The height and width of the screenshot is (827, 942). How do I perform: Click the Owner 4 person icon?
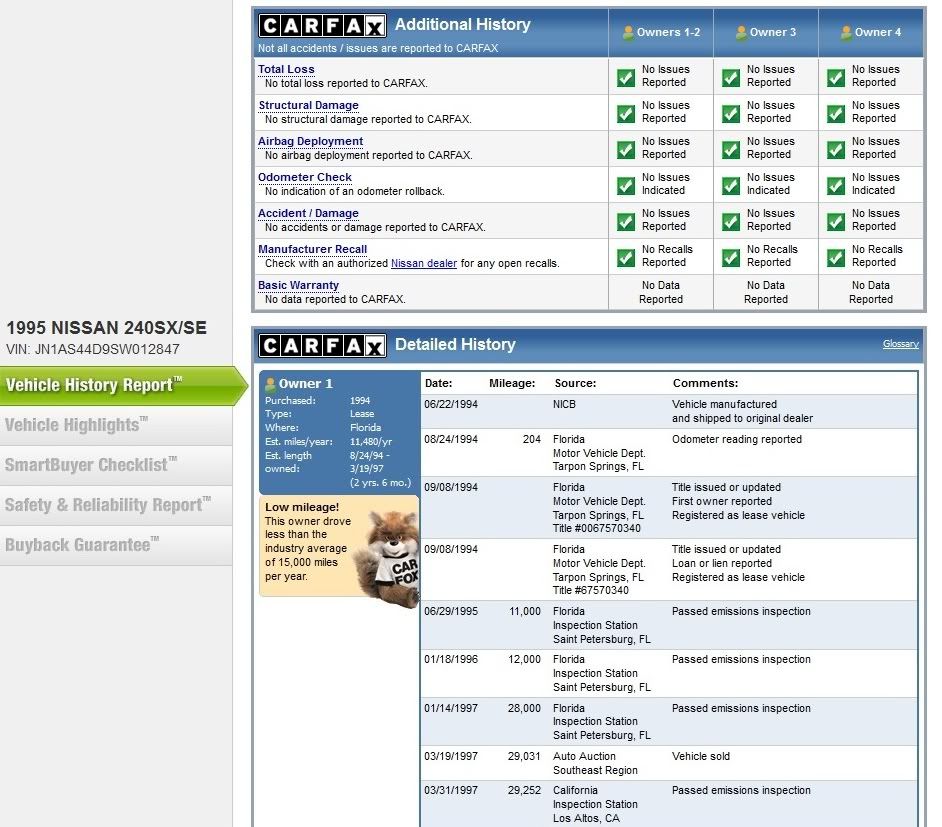click(846, 32)
